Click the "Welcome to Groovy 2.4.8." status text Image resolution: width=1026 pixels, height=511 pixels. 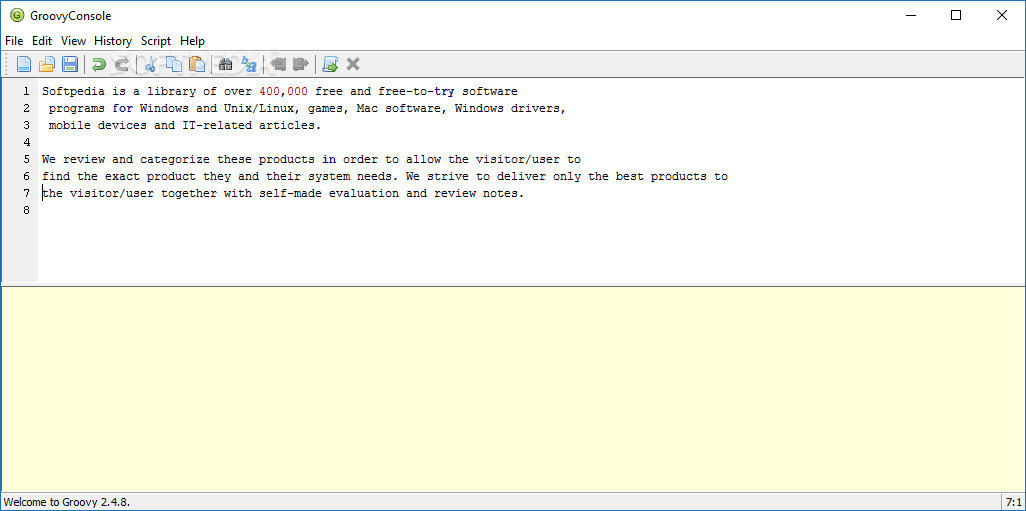(x=67, y=502)
